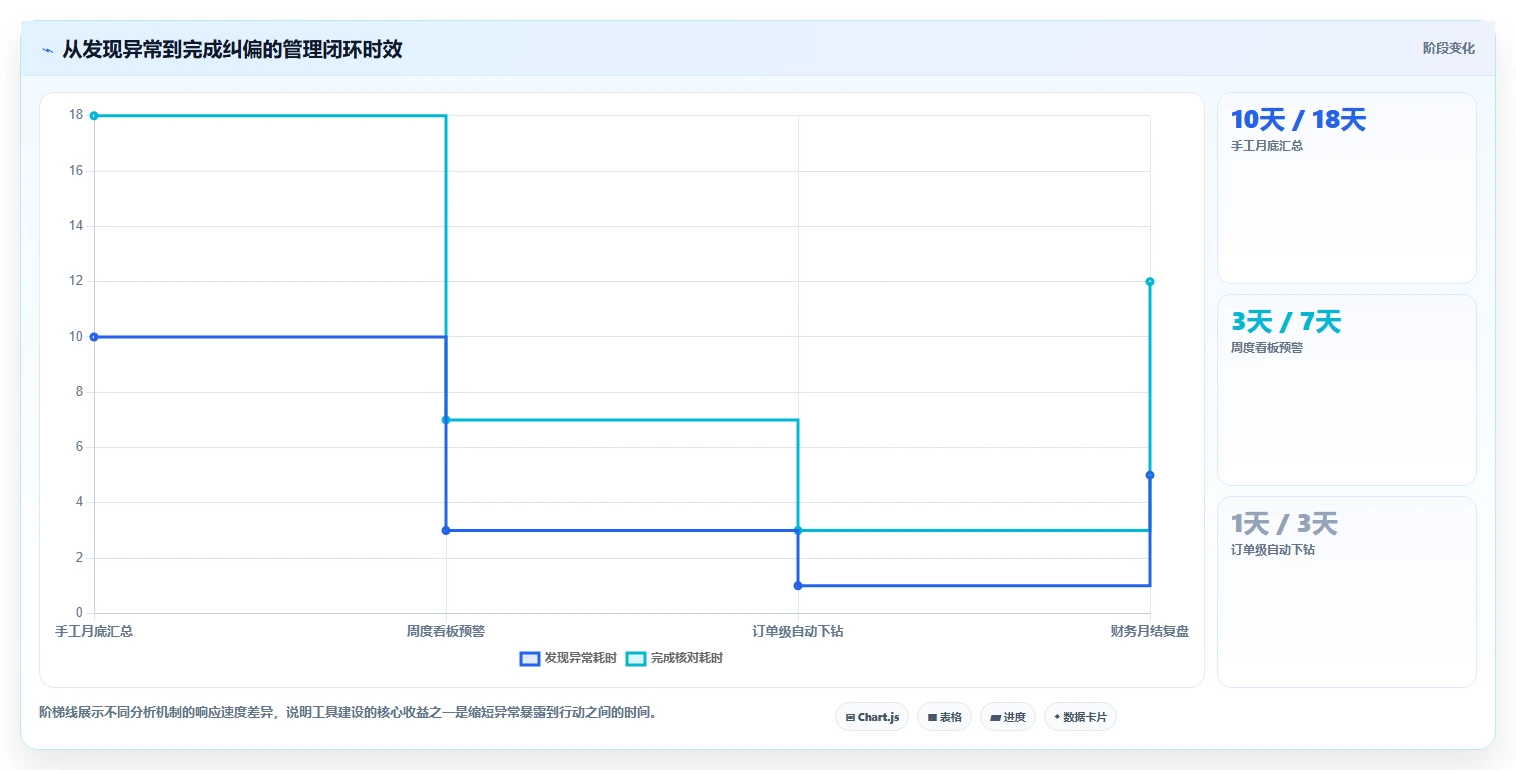Select the blue data point at 1 for 订单级自动下钻
The height and width of the screenshot is (770, 1516).
coord(798,586)
